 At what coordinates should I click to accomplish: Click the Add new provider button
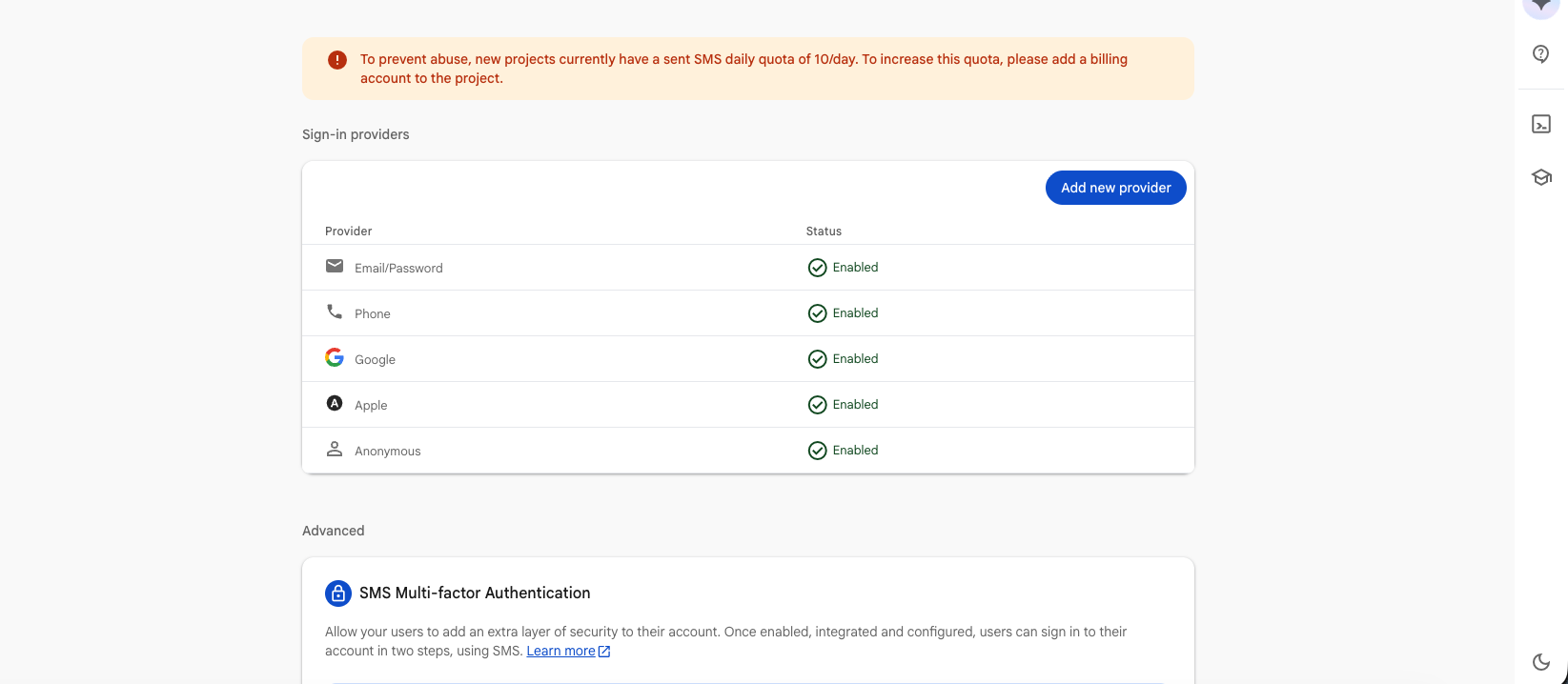pos(1115,188)
